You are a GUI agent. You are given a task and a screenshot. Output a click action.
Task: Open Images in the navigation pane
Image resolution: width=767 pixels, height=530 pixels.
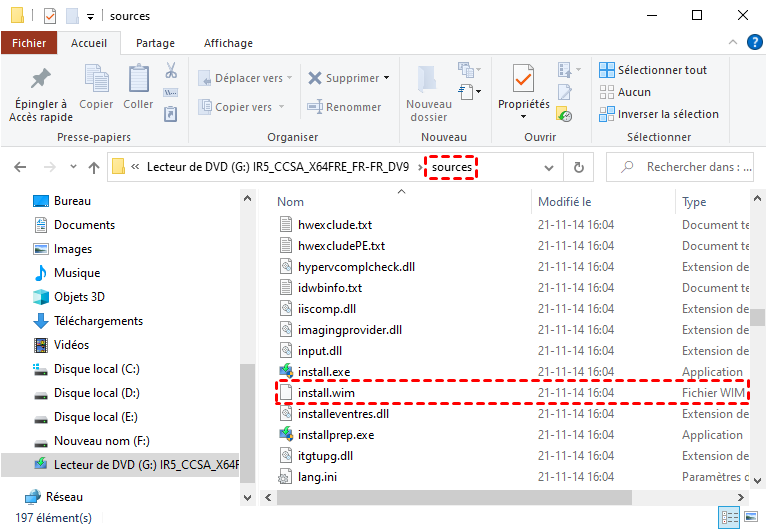[72, 249]
